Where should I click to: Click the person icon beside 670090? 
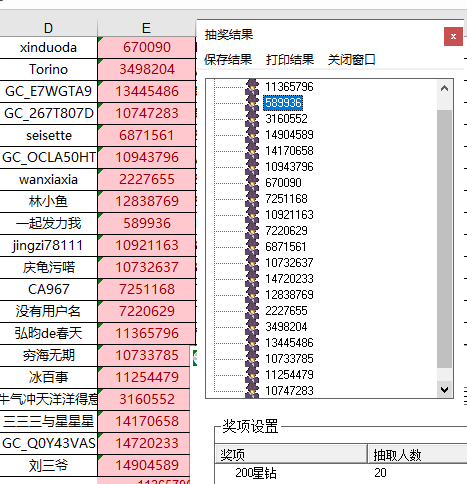pos(252,183)
